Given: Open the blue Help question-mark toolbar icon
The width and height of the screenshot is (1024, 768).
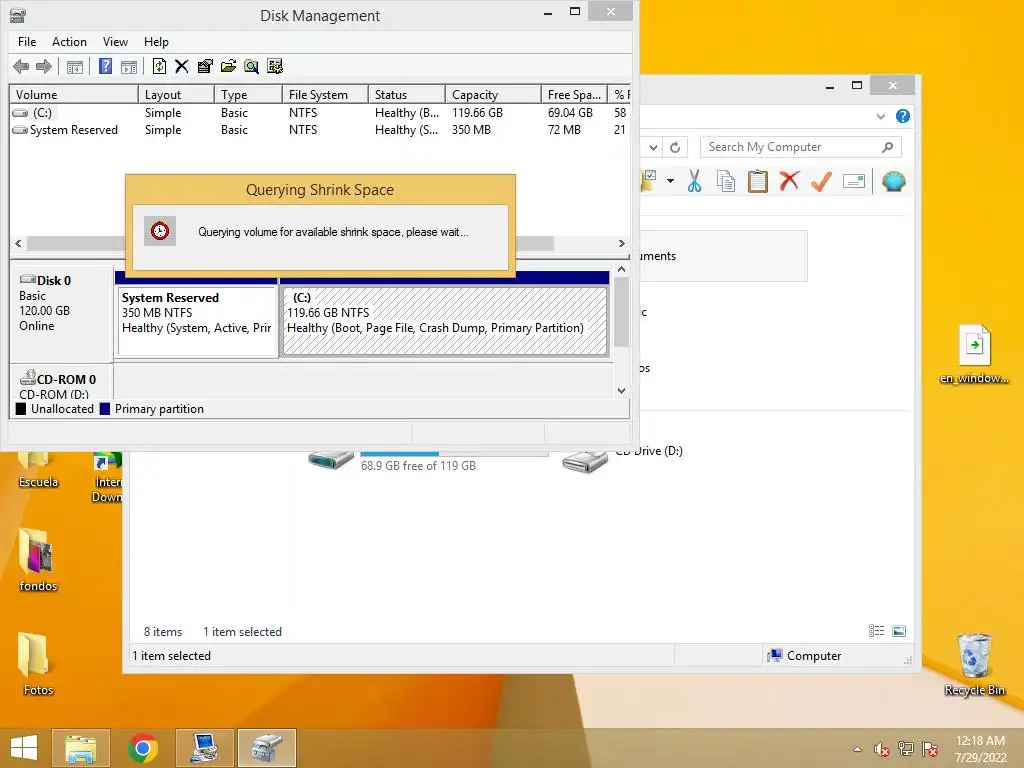Looking at the screenshot, I should pyautogui.click(x=105, y=66).
